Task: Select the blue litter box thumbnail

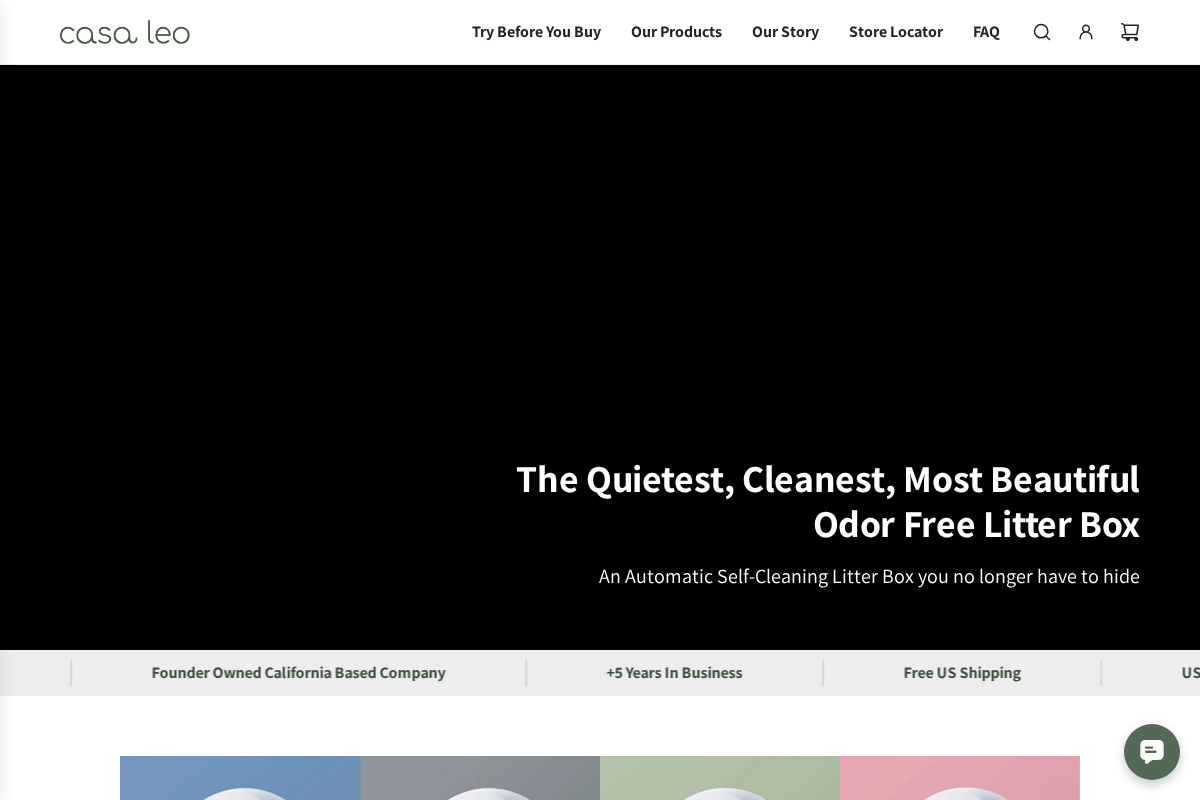Action: (x=240, y=778)
